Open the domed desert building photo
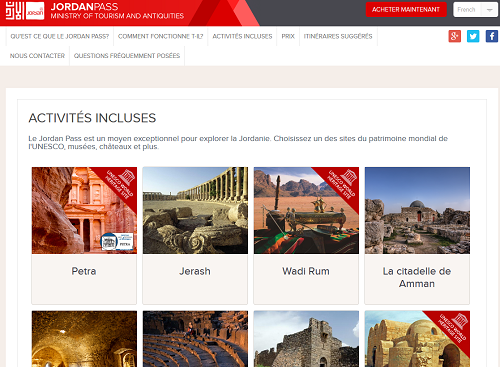The image size is (500, 367). pos(417,339)
